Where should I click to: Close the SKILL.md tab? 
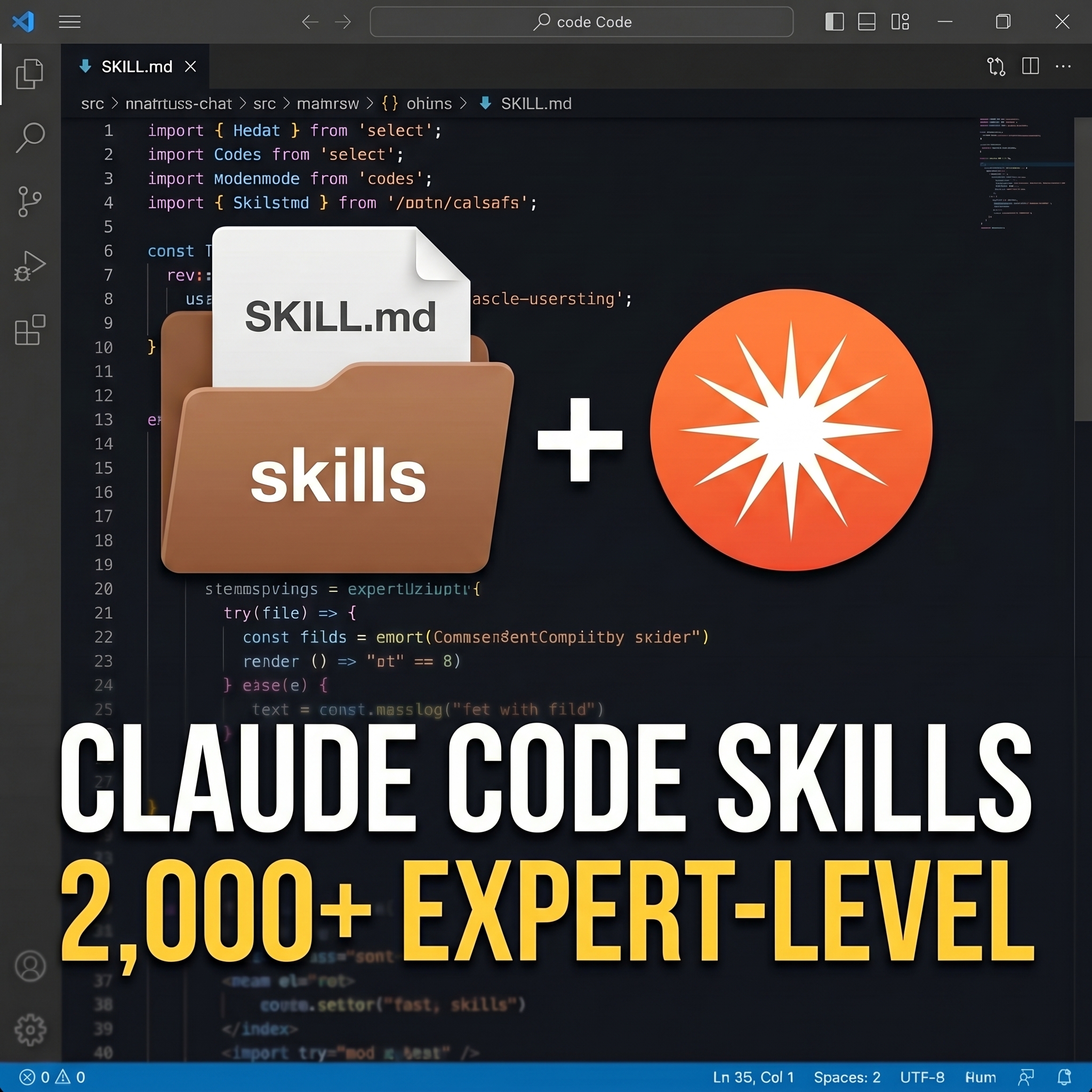pyautogui.click(x=190, y=67)
